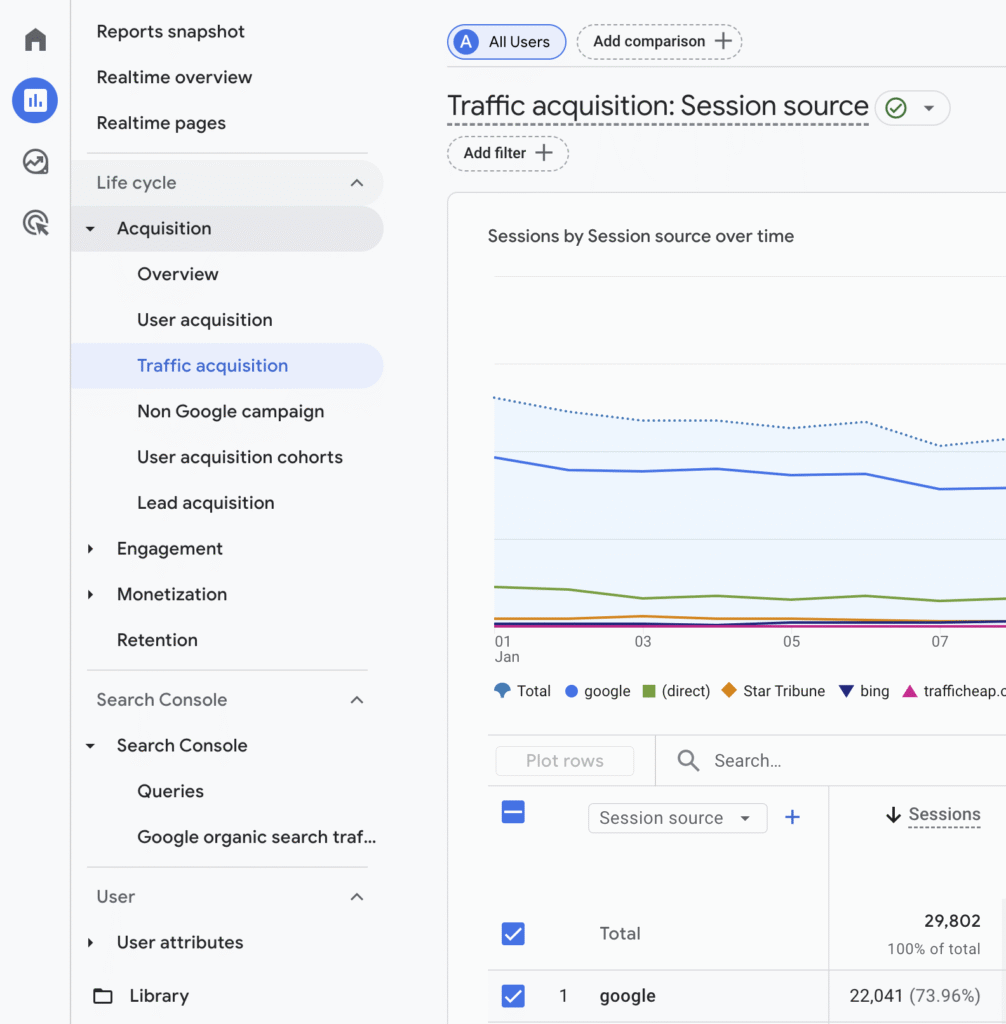This screenshot has height=1024, width=1006.
Task: Open the Home icon in left rail
Action: 35,40
